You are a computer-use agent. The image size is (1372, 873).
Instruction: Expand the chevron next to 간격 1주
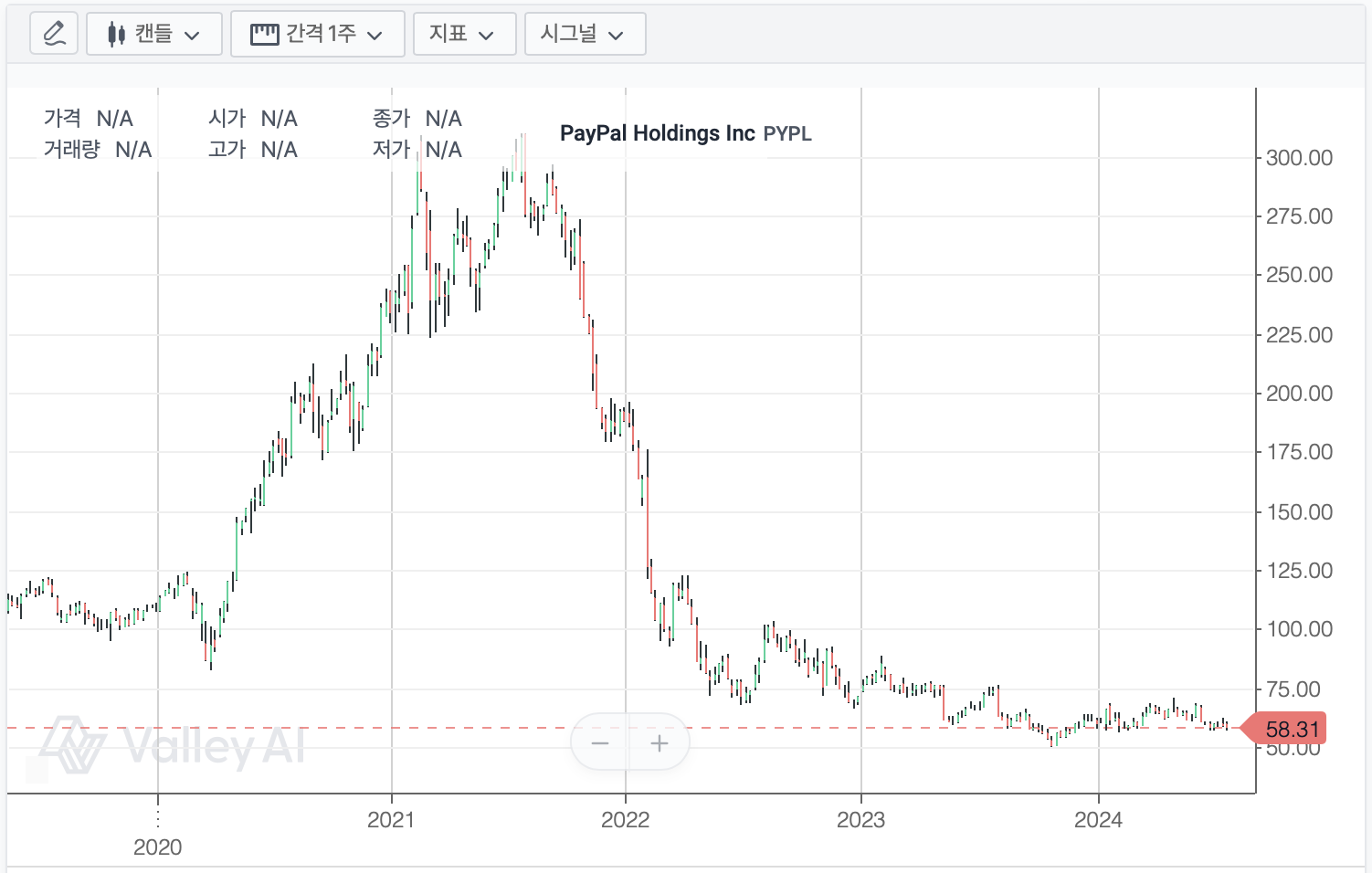(375, 36)
